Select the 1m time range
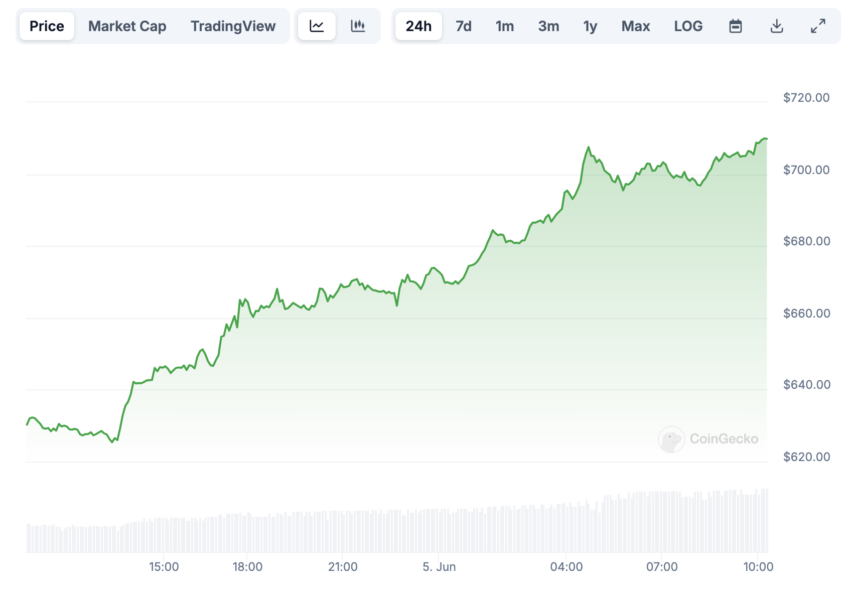This screenshot has width=850, height=593. click(x=505, y=26)
